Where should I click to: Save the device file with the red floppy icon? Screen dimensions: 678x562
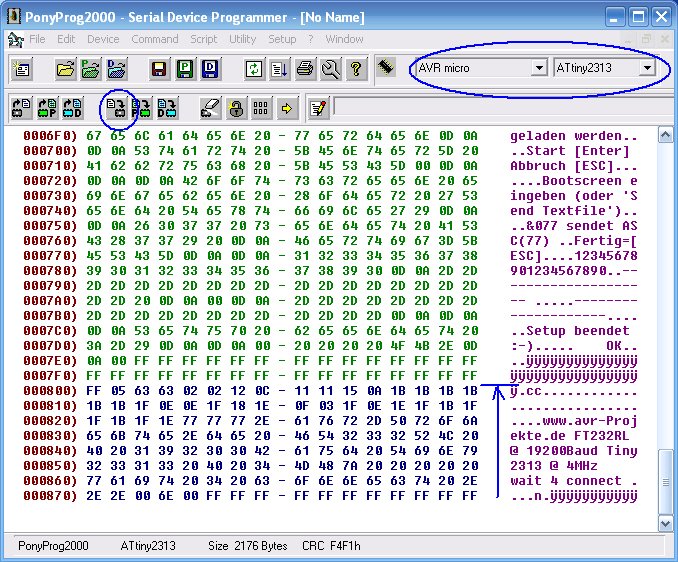[159, 69]
